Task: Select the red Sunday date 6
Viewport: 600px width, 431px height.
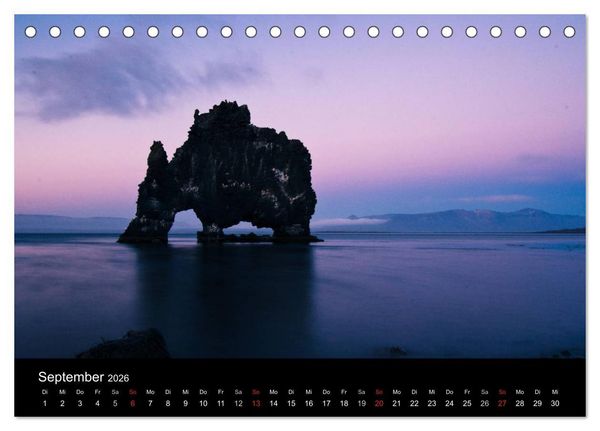Action: [133, 403]
